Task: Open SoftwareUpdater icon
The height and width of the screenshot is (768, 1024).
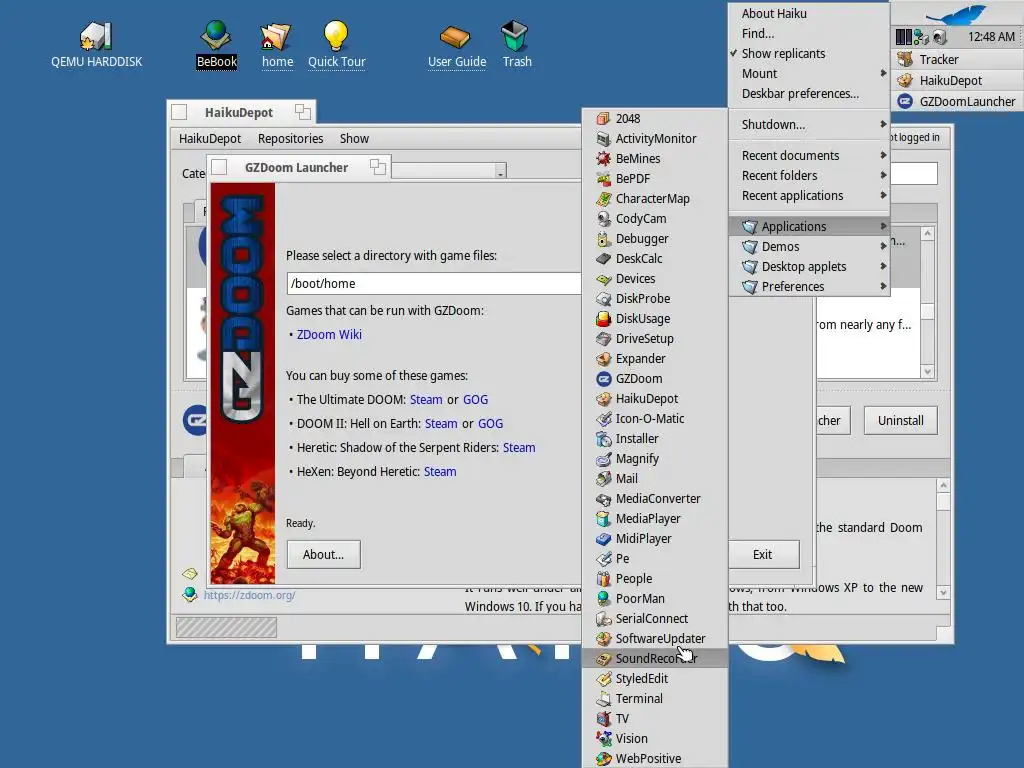Action: pos(603,639)
